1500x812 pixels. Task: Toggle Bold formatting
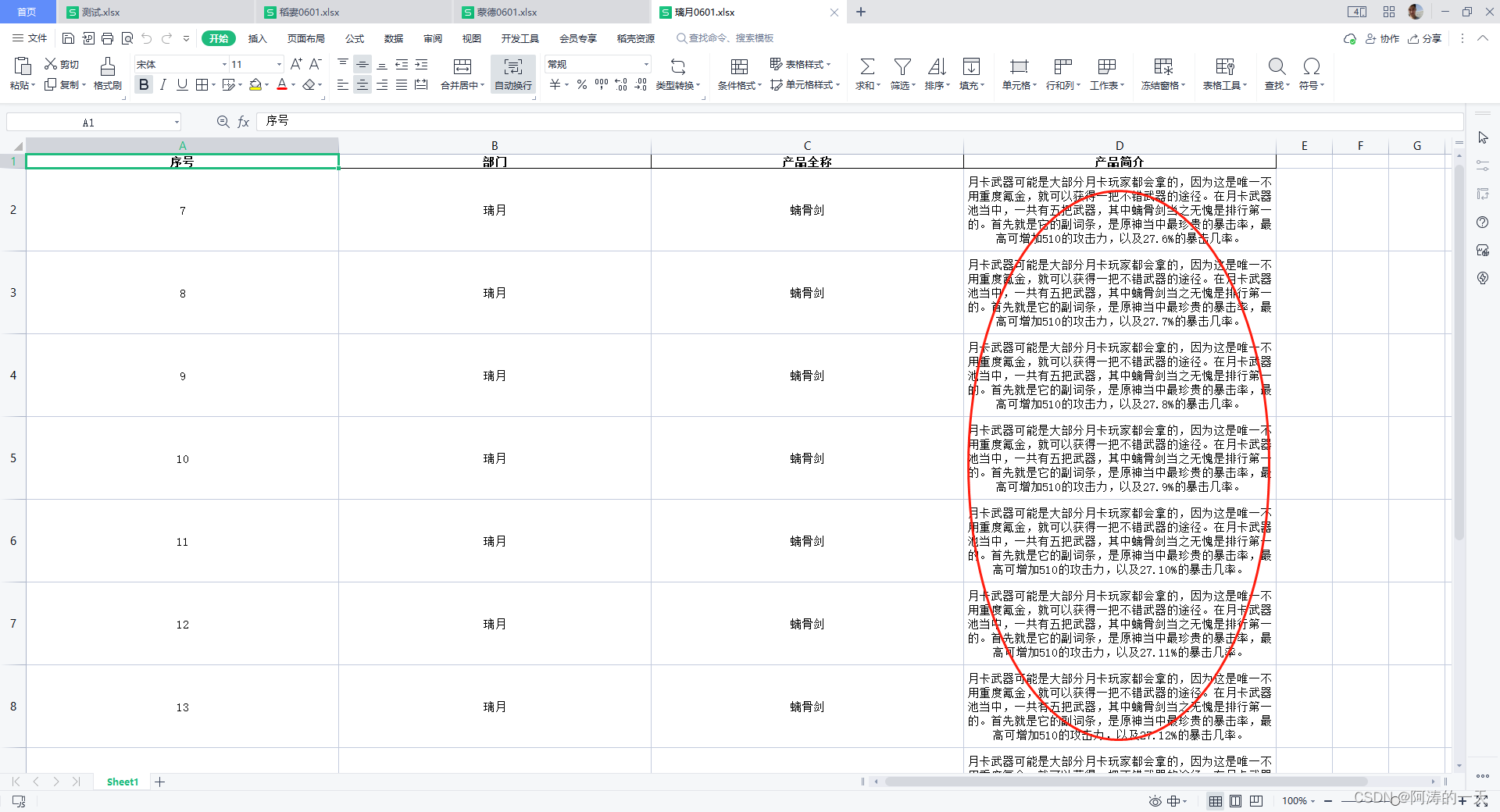[144, 84]
